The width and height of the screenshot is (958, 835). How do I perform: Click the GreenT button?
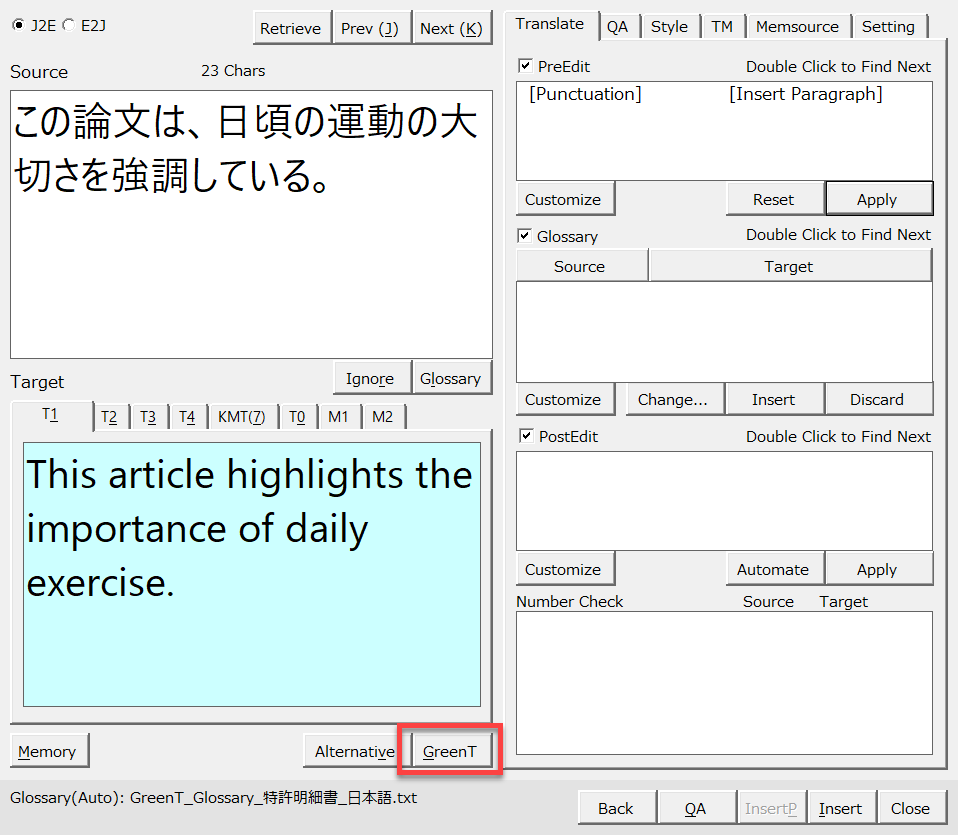pos(450,751)
